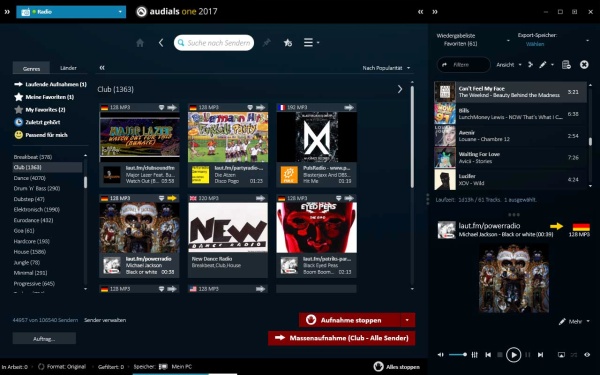Viewport: 600px width, 375px height.
Task: Show 'Zuletzt gehört' stations
Action: tap(37, 122)
